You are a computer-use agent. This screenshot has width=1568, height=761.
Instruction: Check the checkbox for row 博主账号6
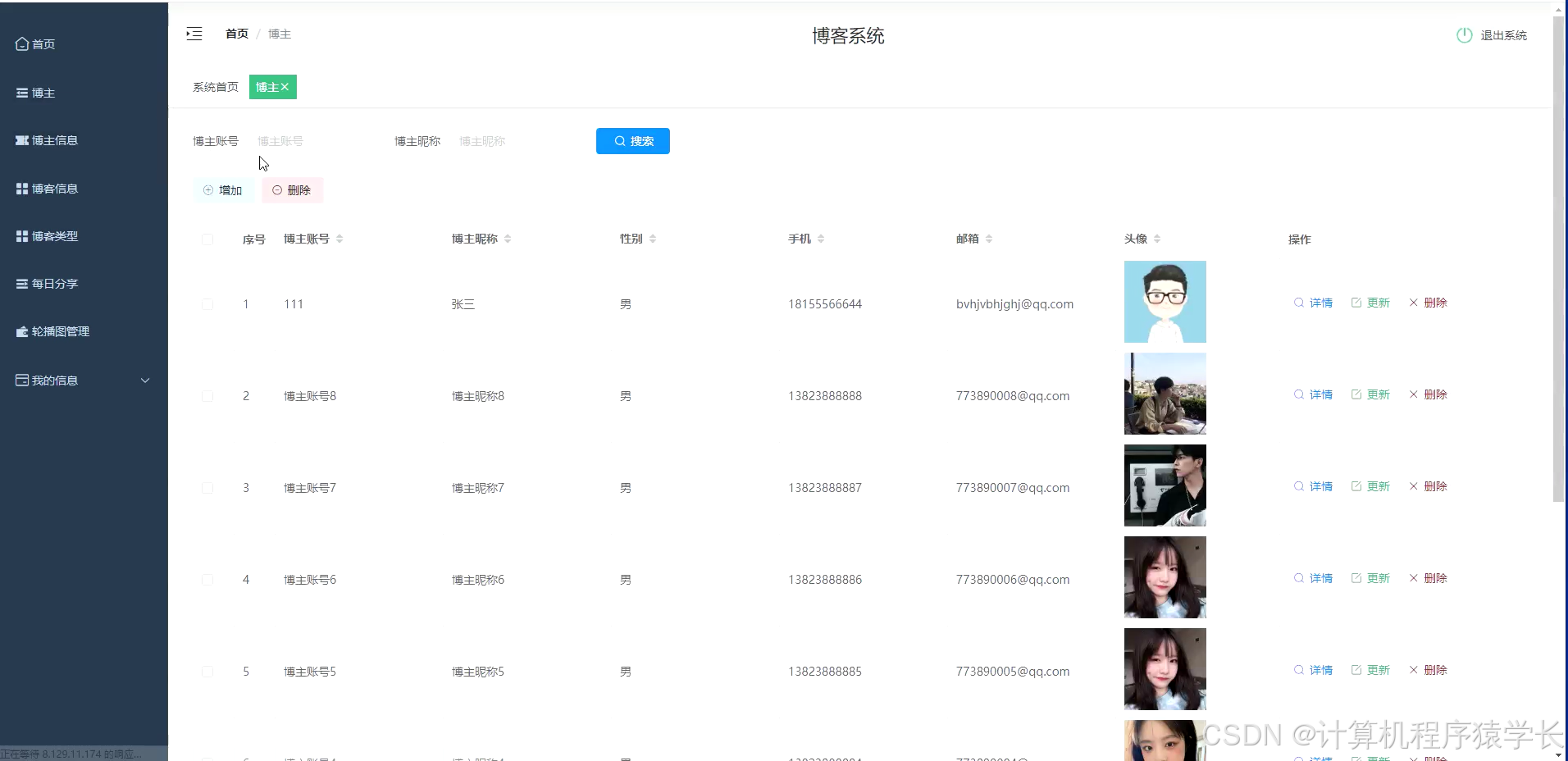(207, 580)
